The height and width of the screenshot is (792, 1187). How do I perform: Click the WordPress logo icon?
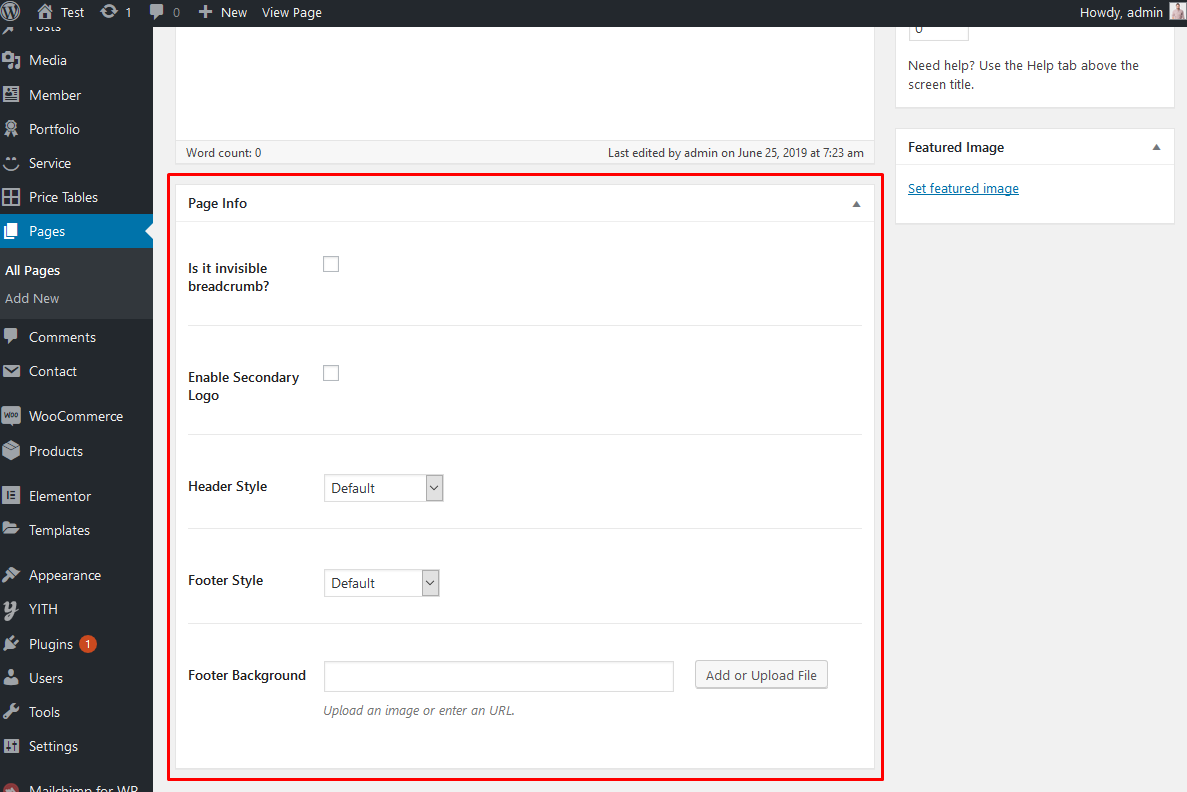(x=12, y=12)
